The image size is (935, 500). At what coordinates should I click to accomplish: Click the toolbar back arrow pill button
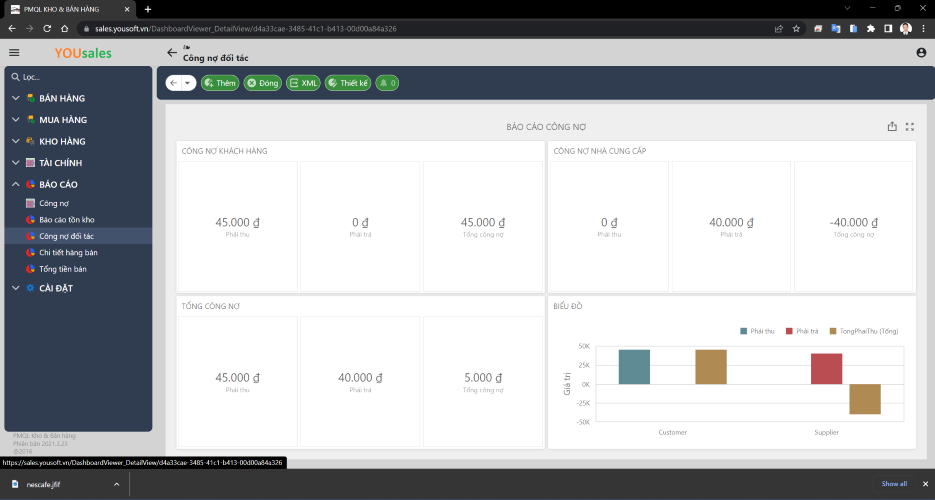click(174, 83)
